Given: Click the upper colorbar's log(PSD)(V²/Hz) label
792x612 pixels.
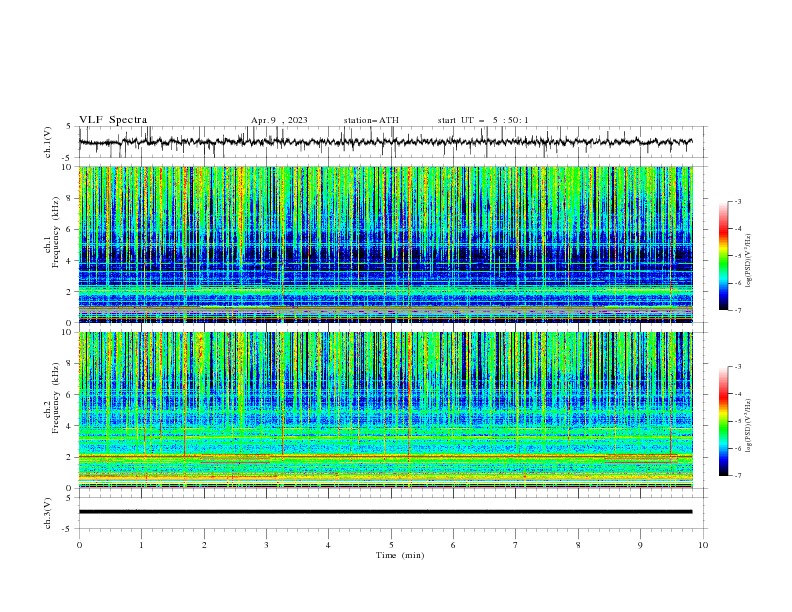Looking at the screenshot, I should [749, 261].
